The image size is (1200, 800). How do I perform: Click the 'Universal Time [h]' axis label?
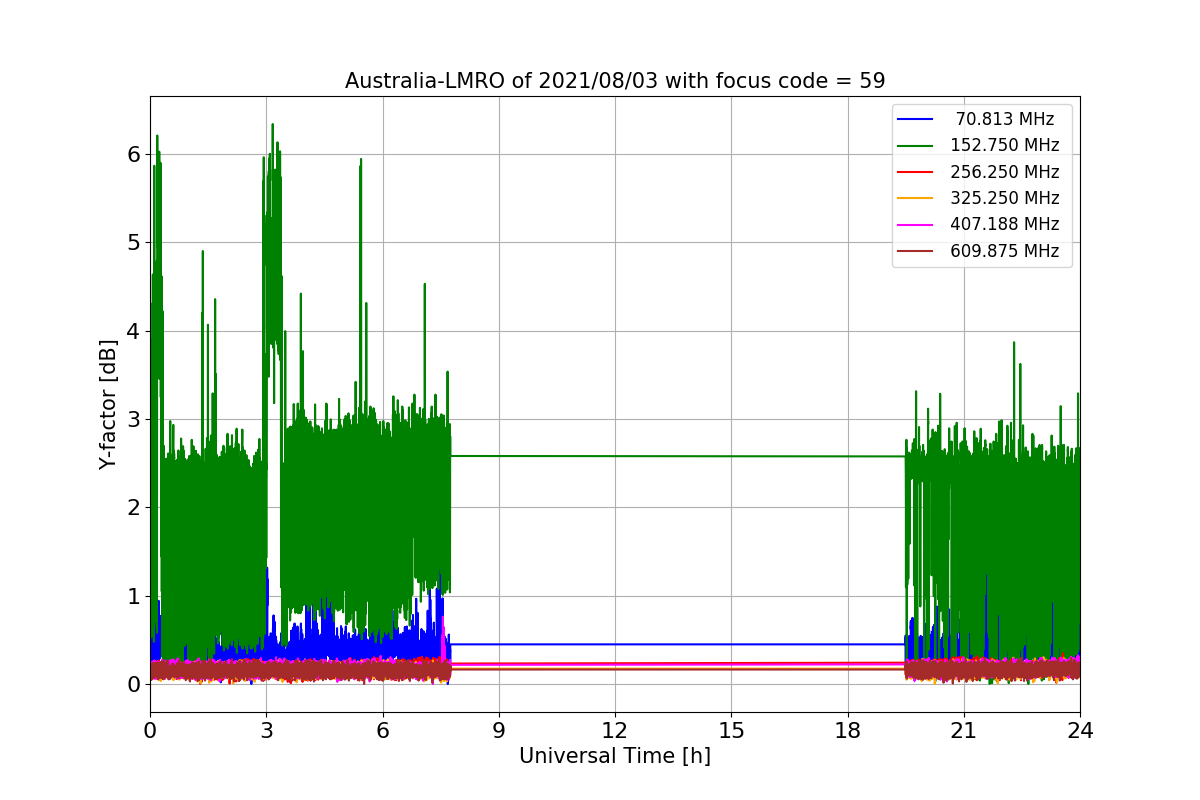pyautogui.click(x=615, y=757)
